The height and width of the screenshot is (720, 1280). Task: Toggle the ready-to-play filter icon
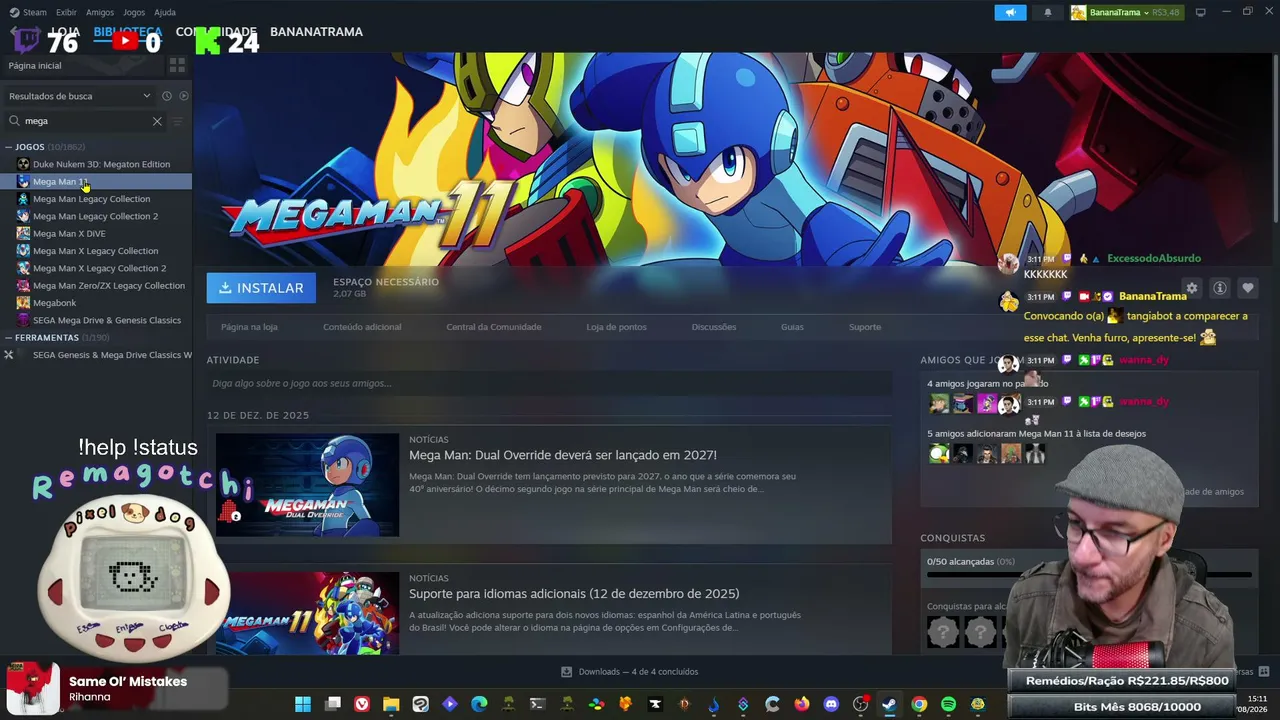(x=184, y=96)
